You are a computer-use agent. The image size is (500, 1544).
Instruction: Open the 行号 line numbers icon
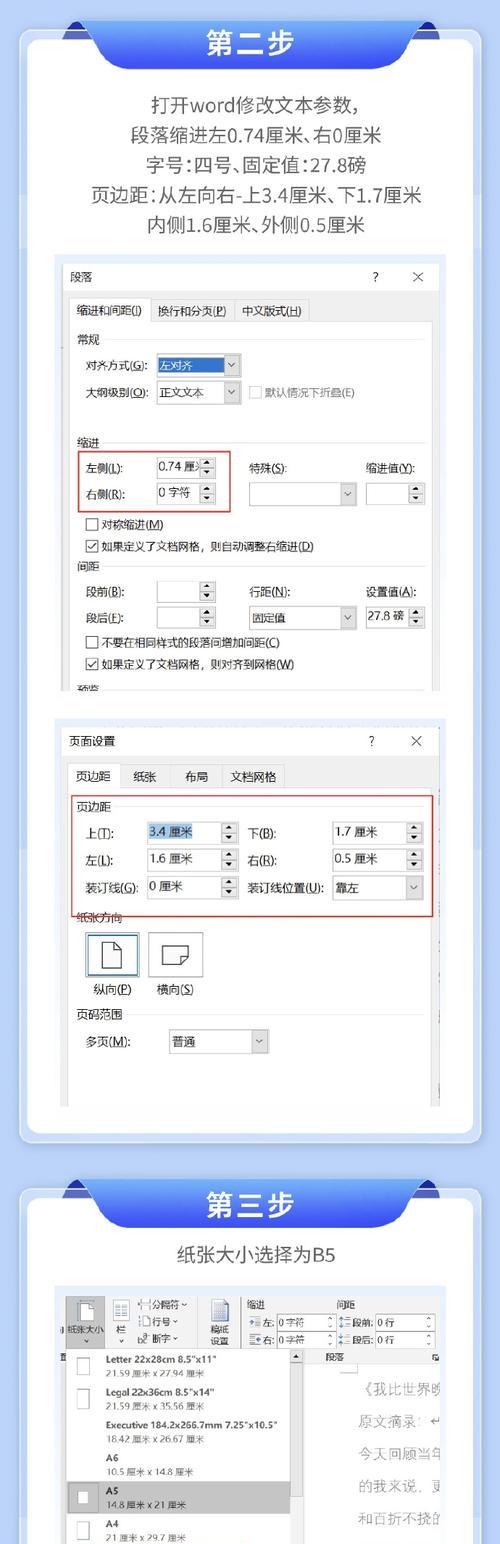coord(158,1321)
